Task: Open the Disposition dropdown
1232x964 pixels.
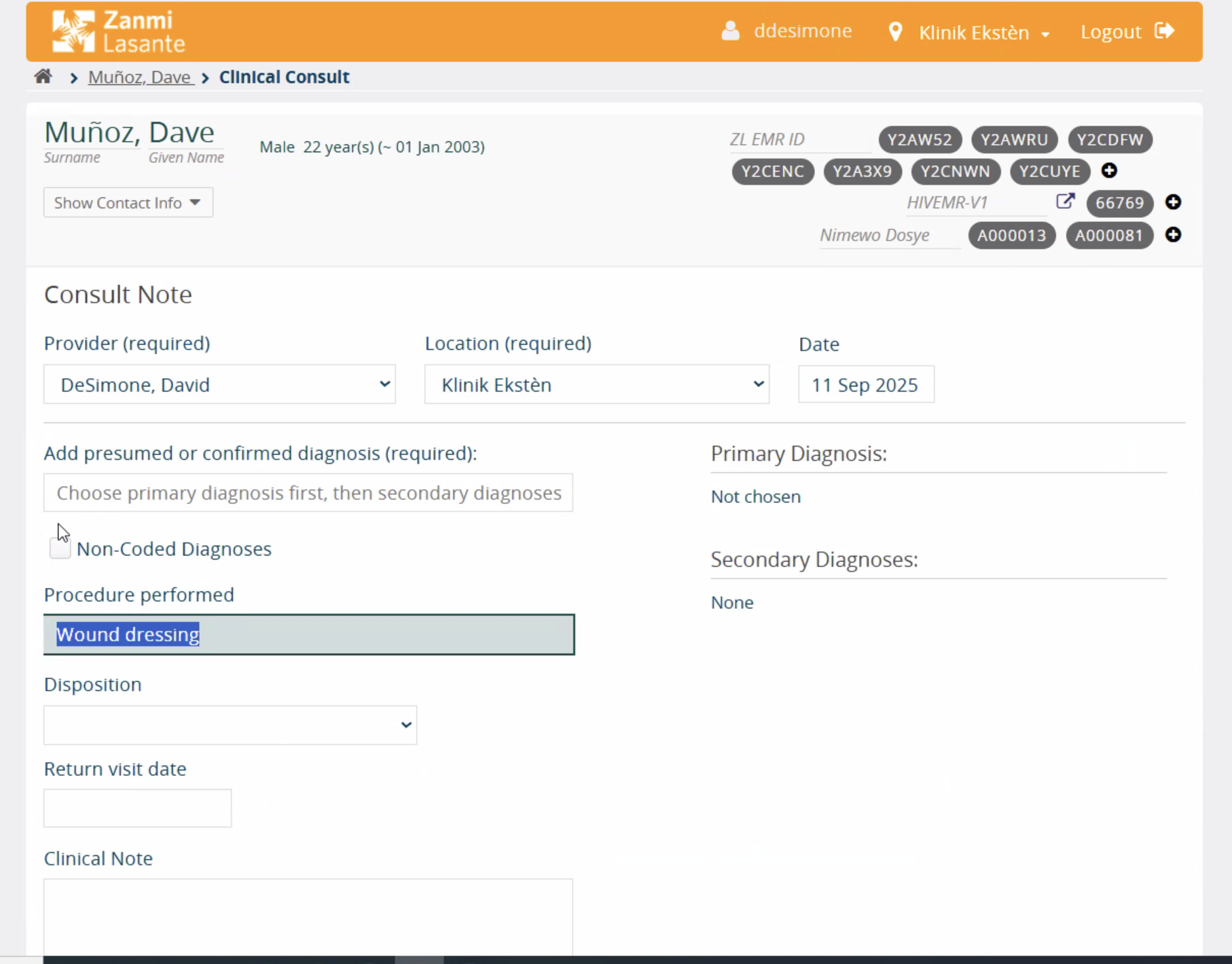Action: tap(230, 725)
